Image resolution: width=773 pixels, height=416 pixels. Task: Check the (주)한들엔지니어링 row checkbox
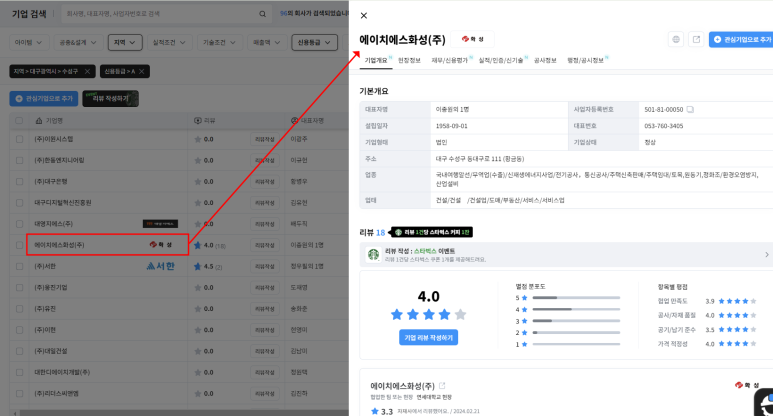click(19, 160)
